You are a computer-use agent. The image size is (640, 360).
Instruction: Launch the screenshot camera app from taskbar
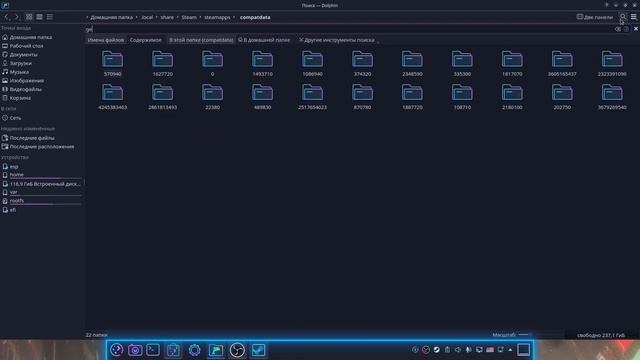135,350
